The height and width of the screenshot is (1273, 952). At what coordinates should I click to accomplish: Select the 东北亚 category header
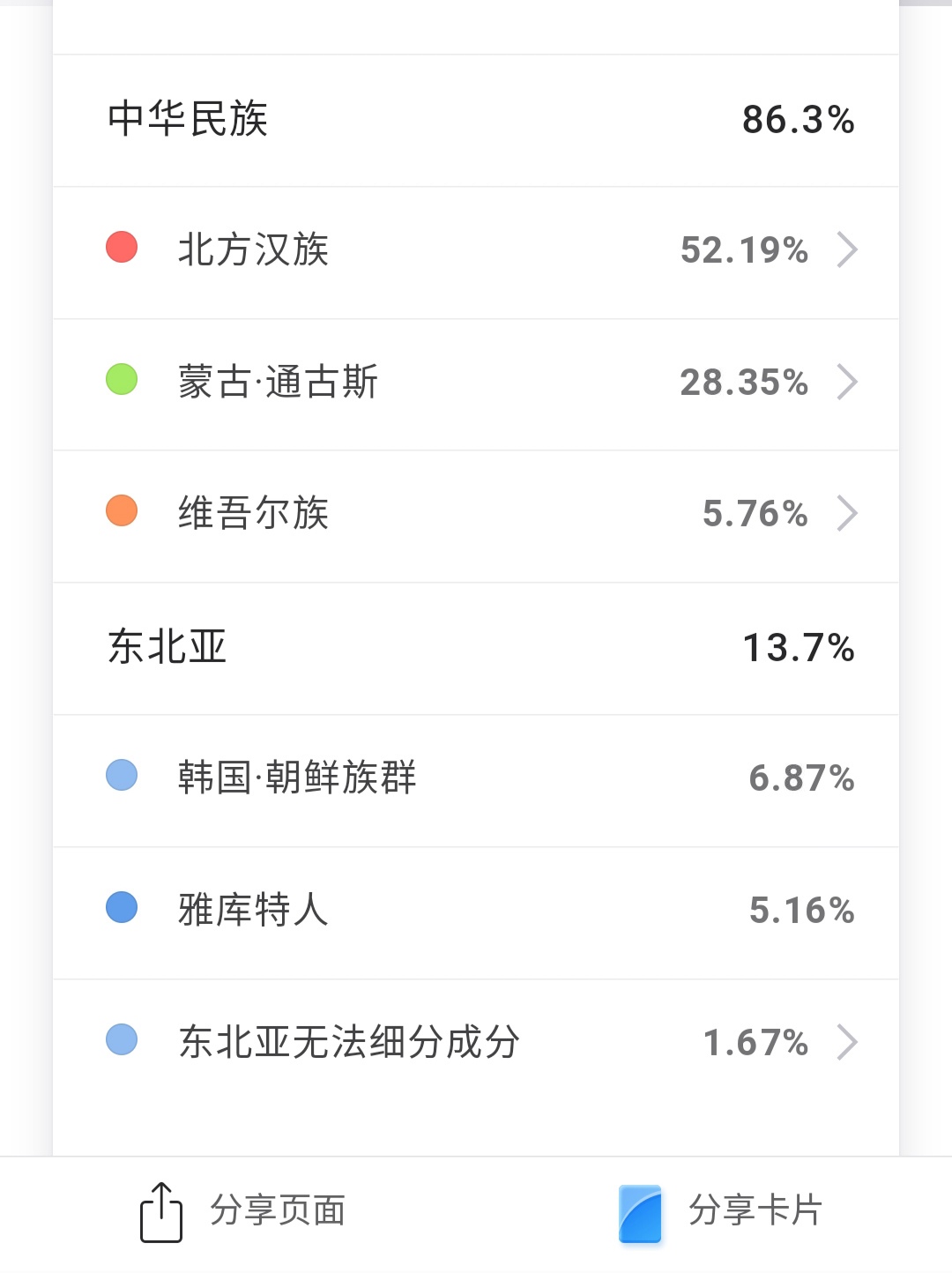(167, 647)
